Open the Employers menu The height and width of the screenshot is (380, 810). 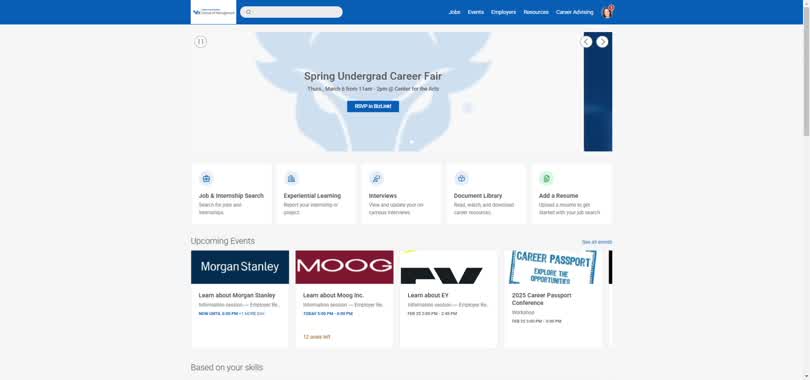(x=503, y=12)
